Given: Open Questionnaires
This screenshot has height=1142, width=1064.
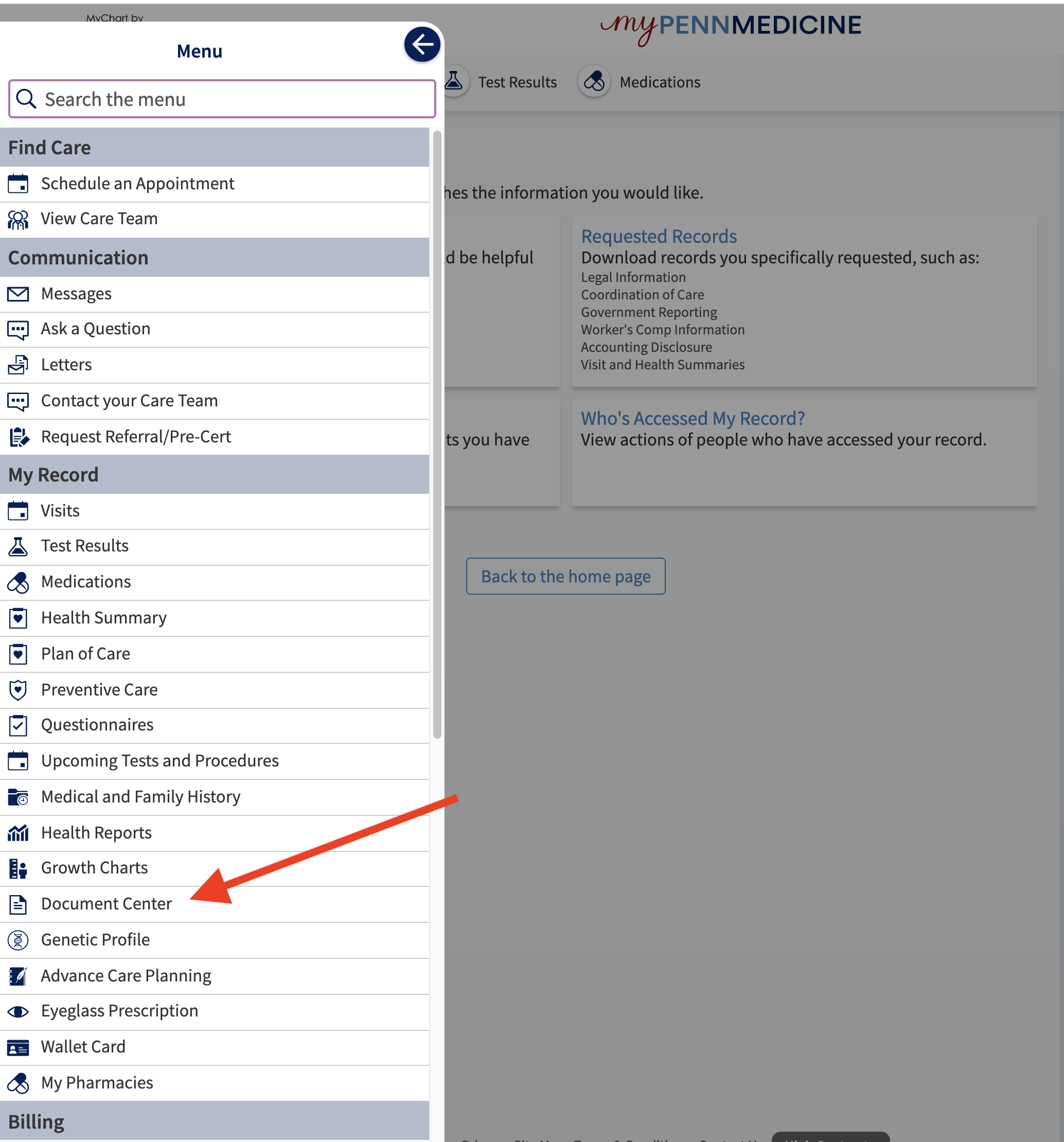Looking at the screenshot, I should pyautogui.click(x=215, y=725).
